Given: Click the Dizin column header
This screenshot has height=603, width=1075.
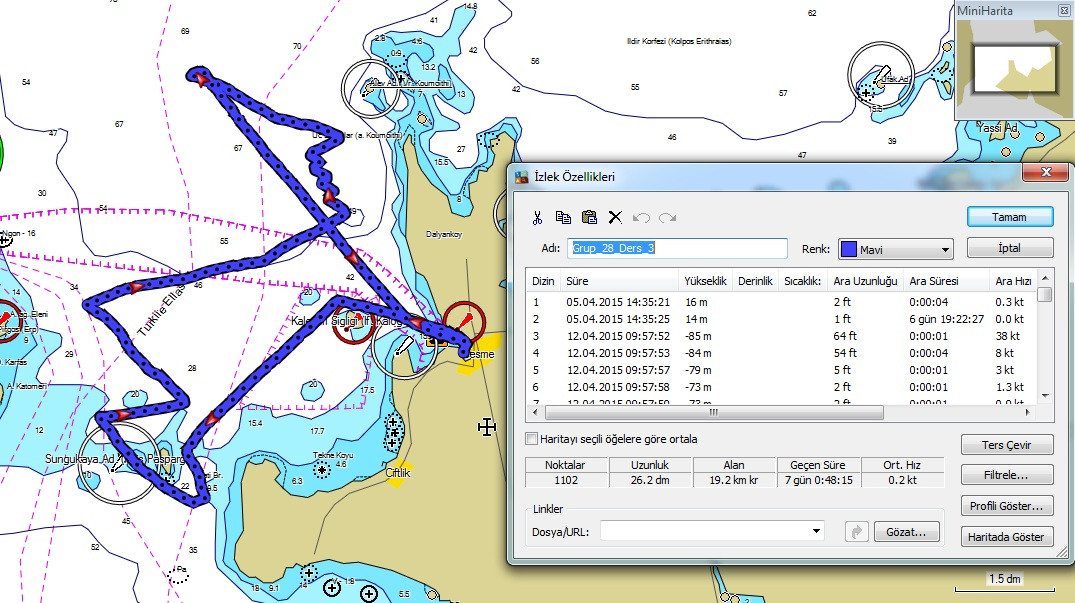Looking at the screenshot, I should (543, 281).
